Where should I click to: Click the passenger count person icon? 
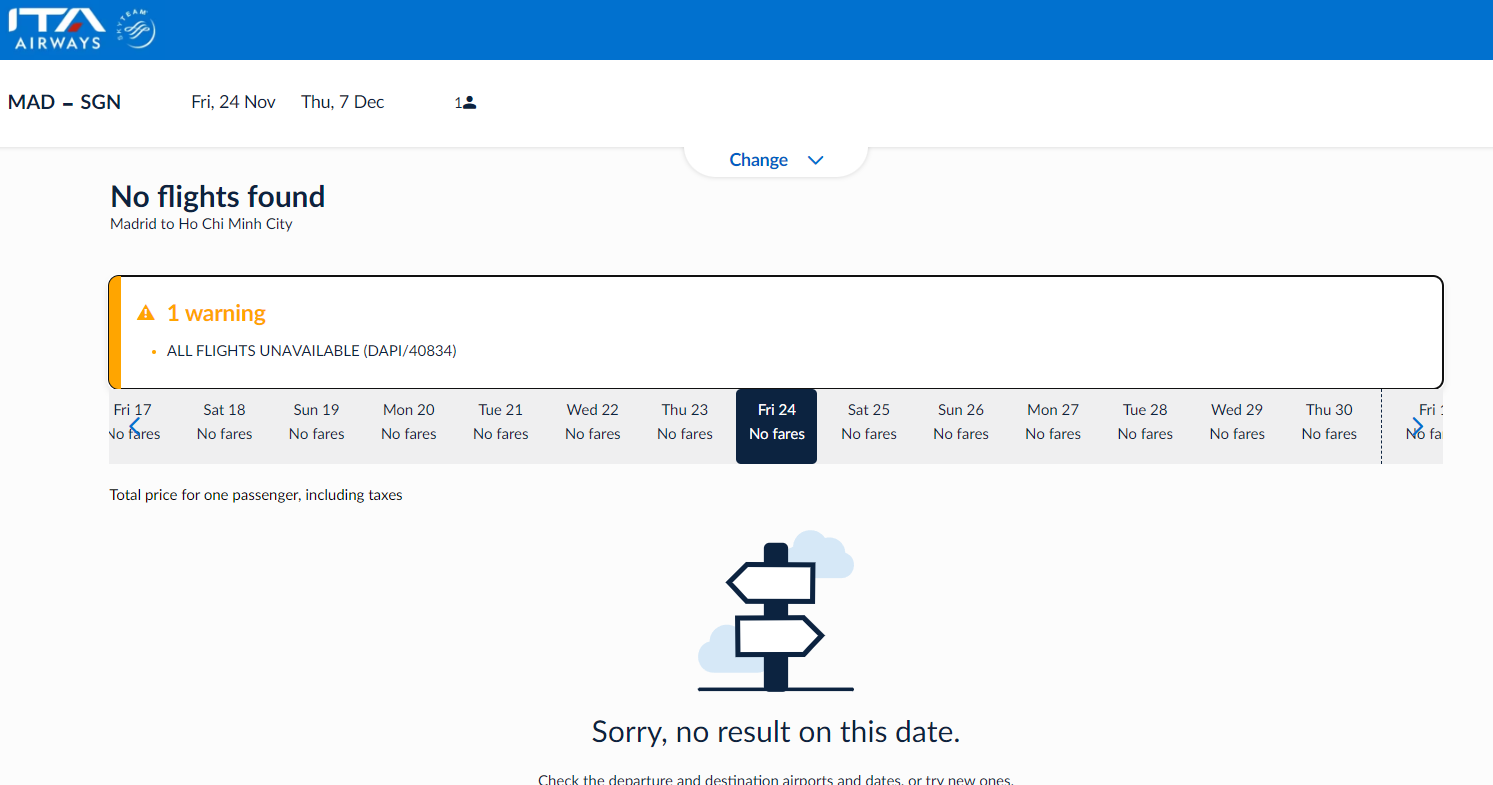point(470,102)
